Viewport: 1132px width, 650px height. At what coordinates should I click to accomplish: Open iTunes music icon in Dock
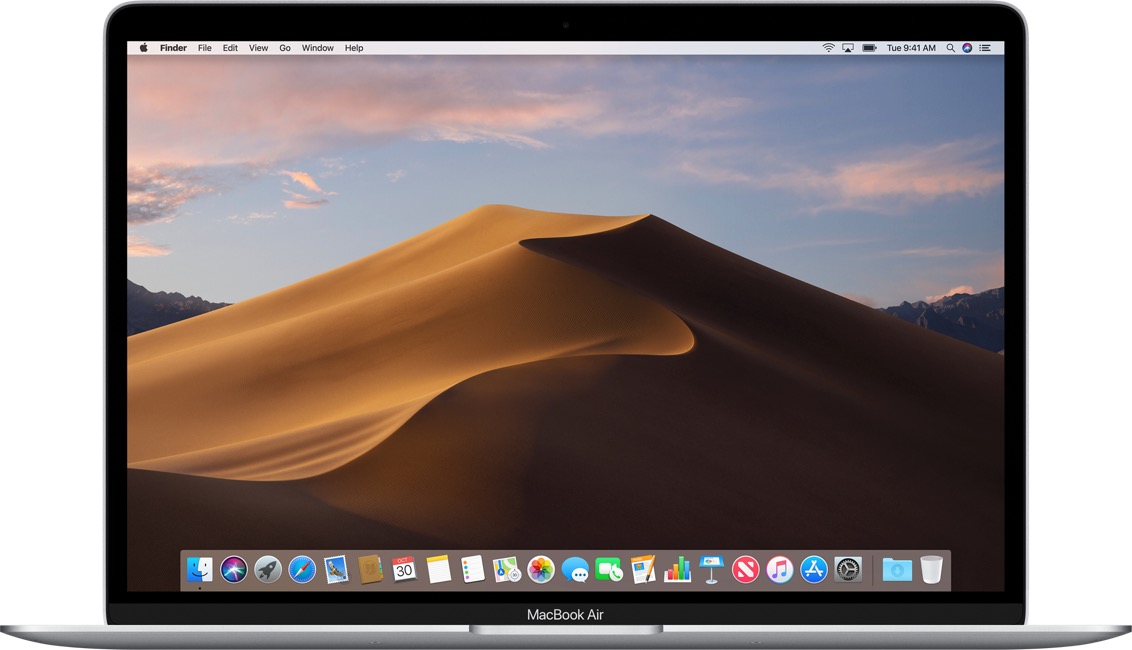[780, 570]
